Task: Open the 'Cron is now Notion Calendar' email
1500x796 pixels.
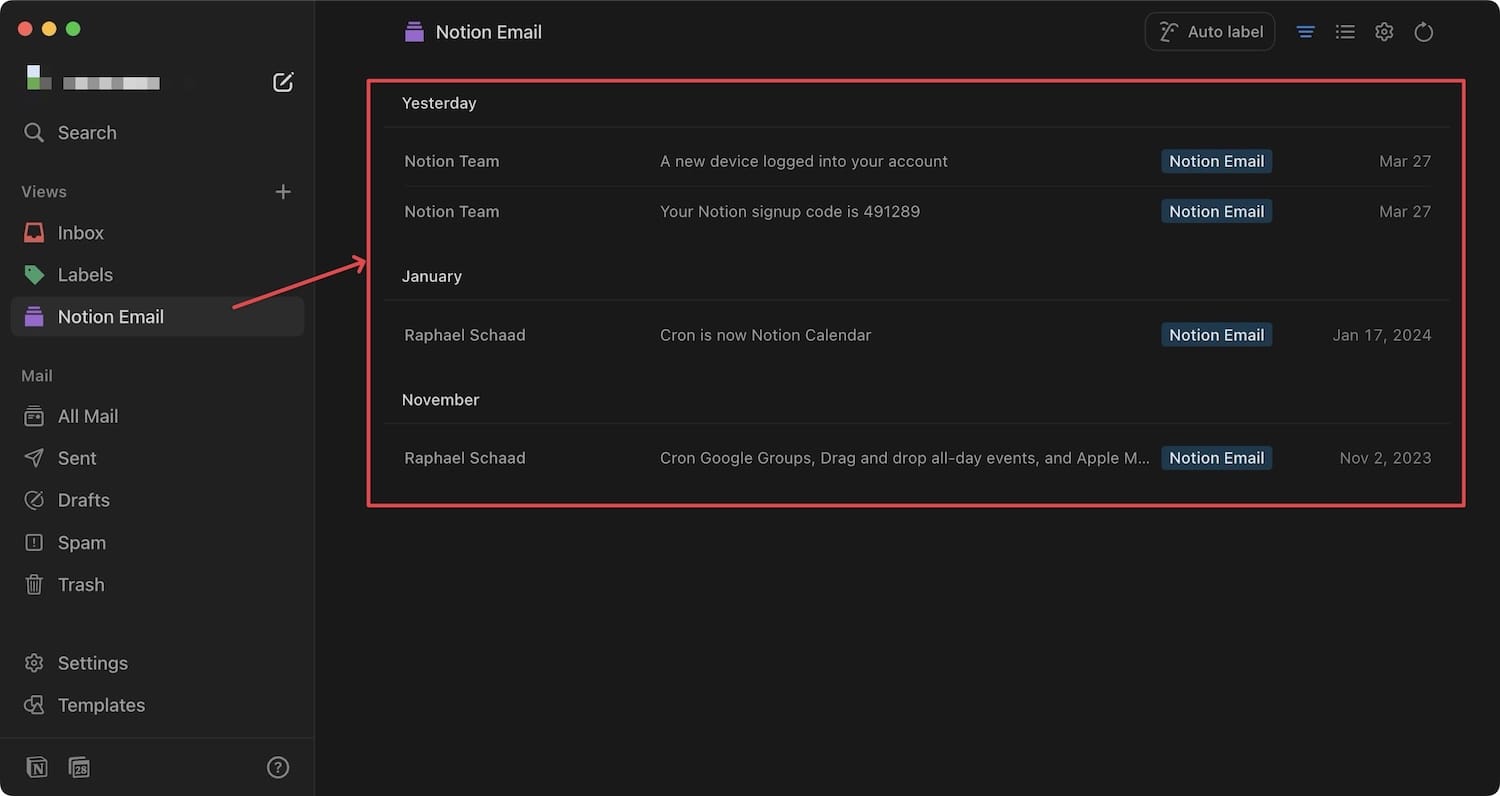Action: (765, 335)
